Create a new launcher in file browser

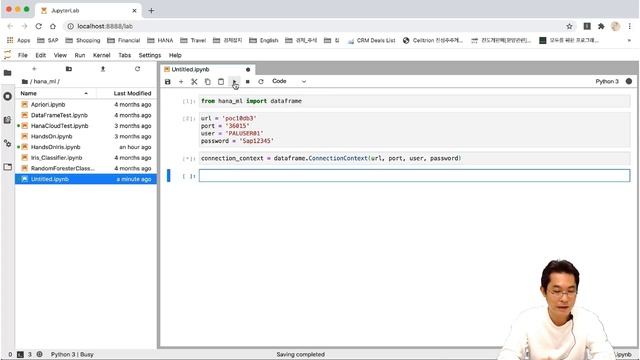34,69
